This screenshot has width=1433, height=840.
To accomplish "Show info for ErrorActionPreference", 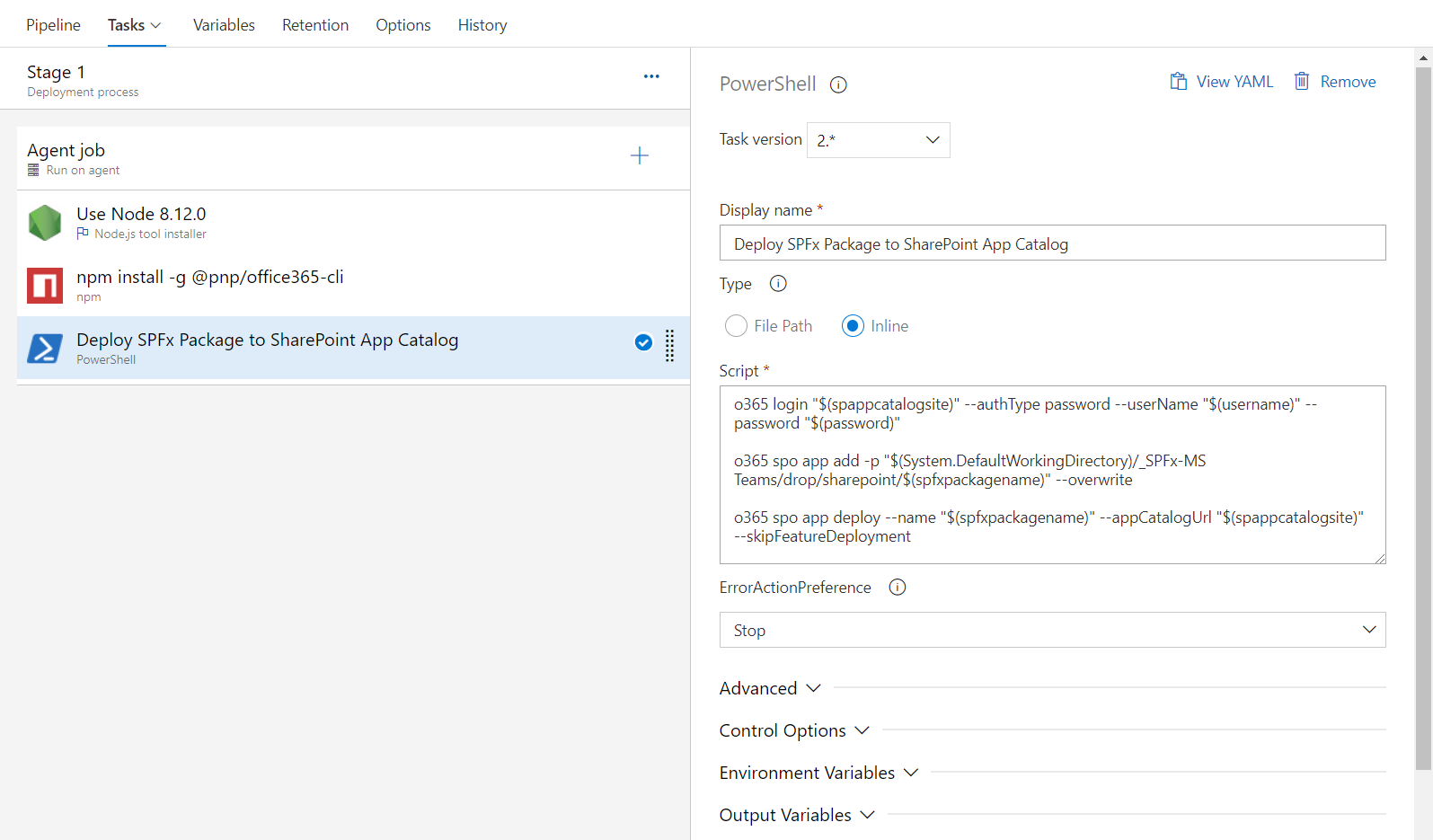I will [x=897, y=588].
